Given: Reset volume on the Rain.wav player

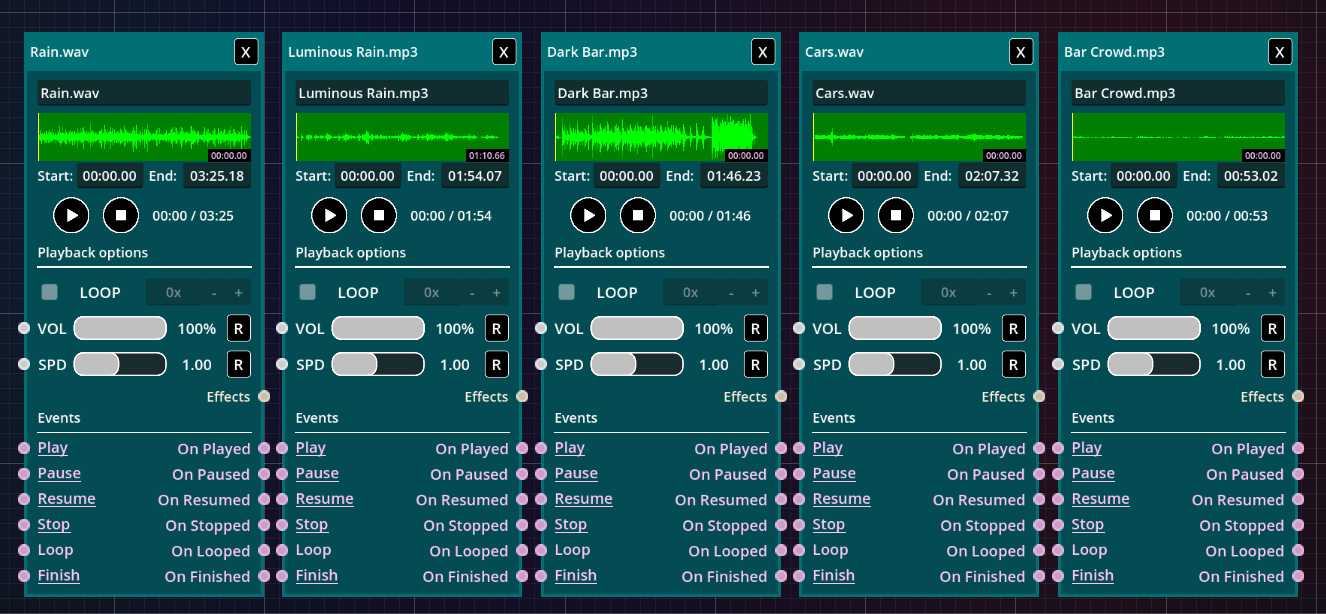Looking at the screenshot, I should point(238,329).
